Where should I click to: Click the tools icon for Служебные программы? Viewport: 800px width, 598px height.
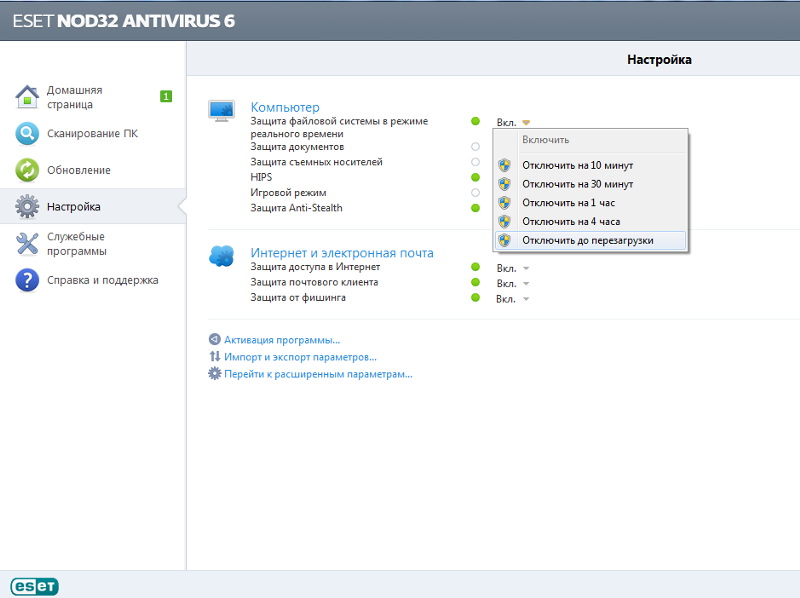pos(27,243)
